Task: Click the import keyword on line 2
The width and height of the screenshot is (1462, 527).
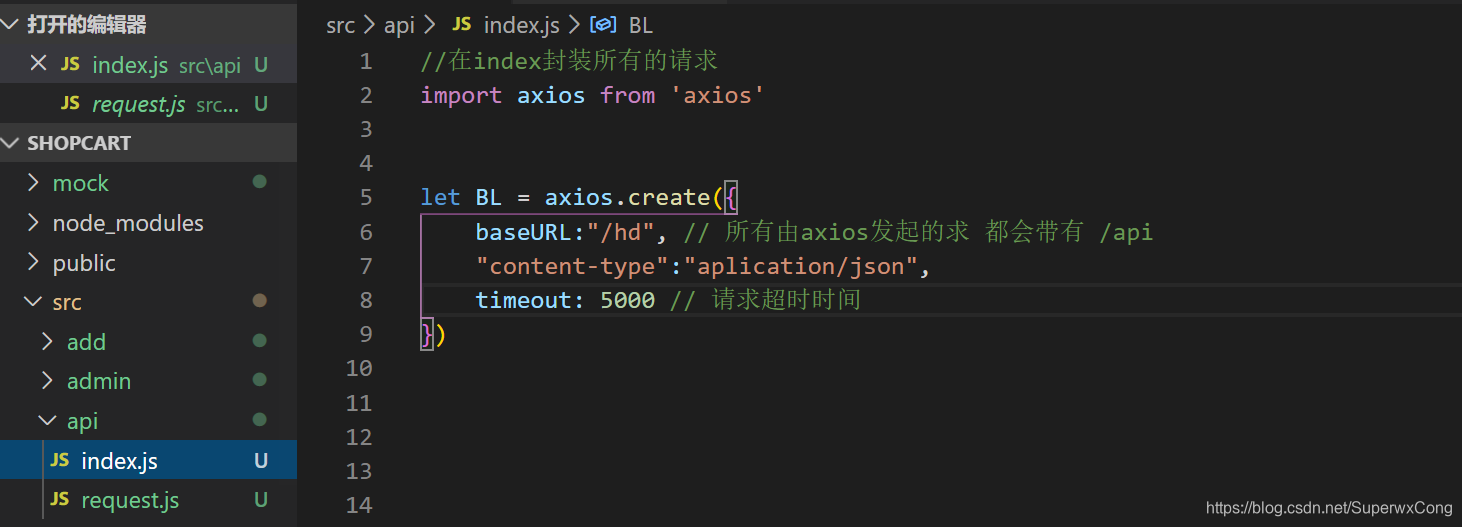Action: (x=461, y=95)
